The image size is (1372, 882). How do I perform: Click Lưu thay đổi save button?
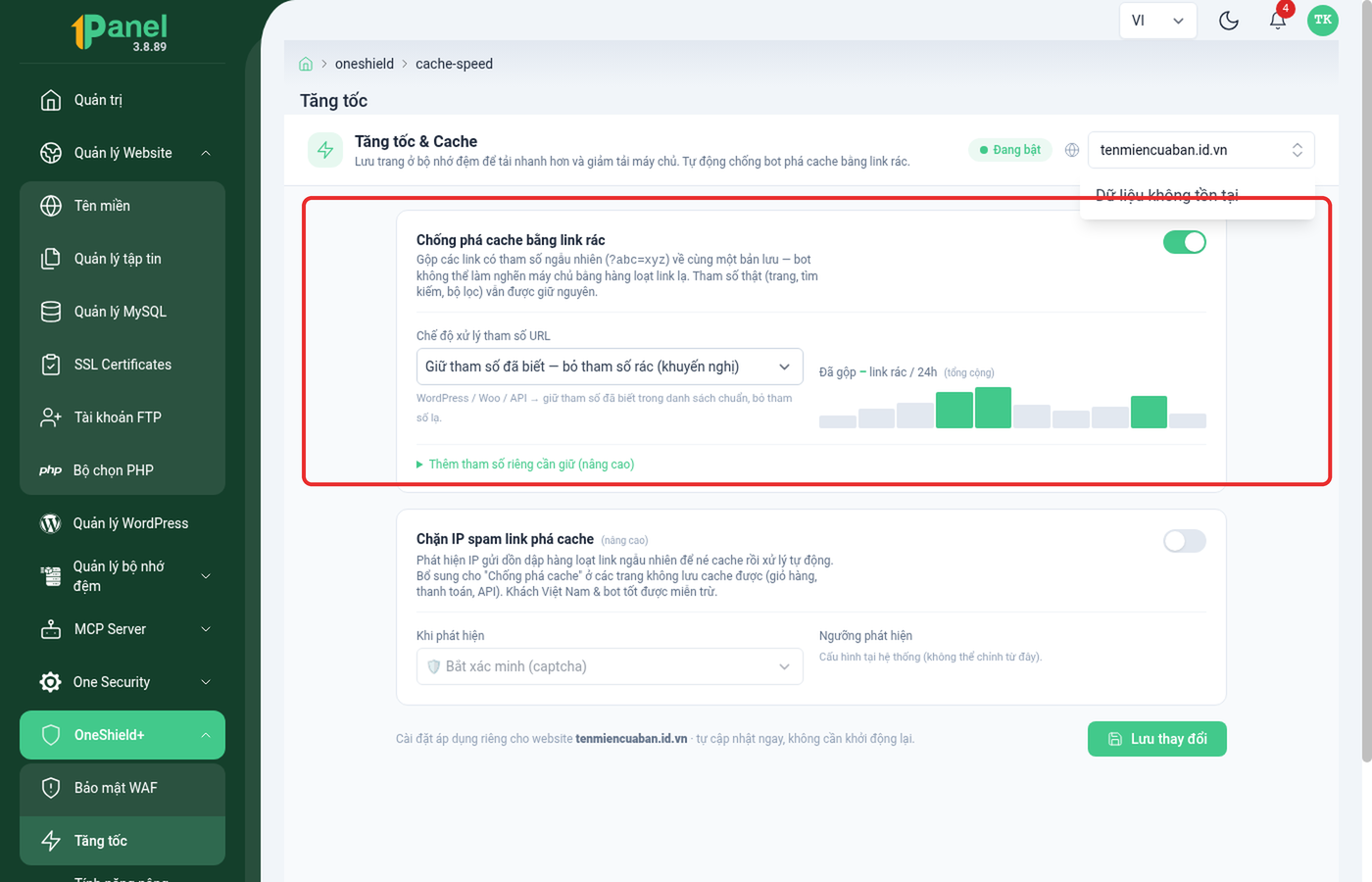[1157, 739]
